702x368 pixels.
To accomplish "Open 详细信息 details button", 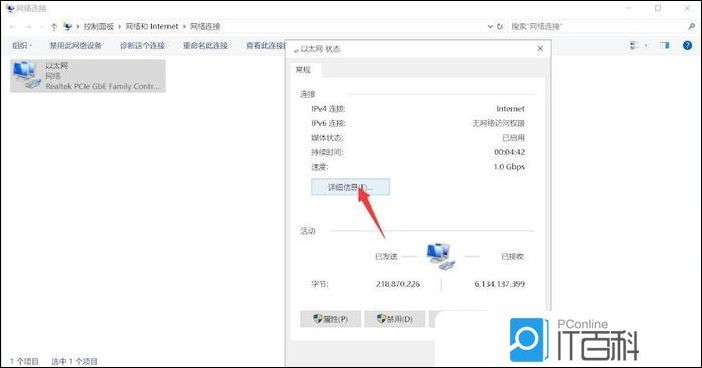I will [350, 187].
